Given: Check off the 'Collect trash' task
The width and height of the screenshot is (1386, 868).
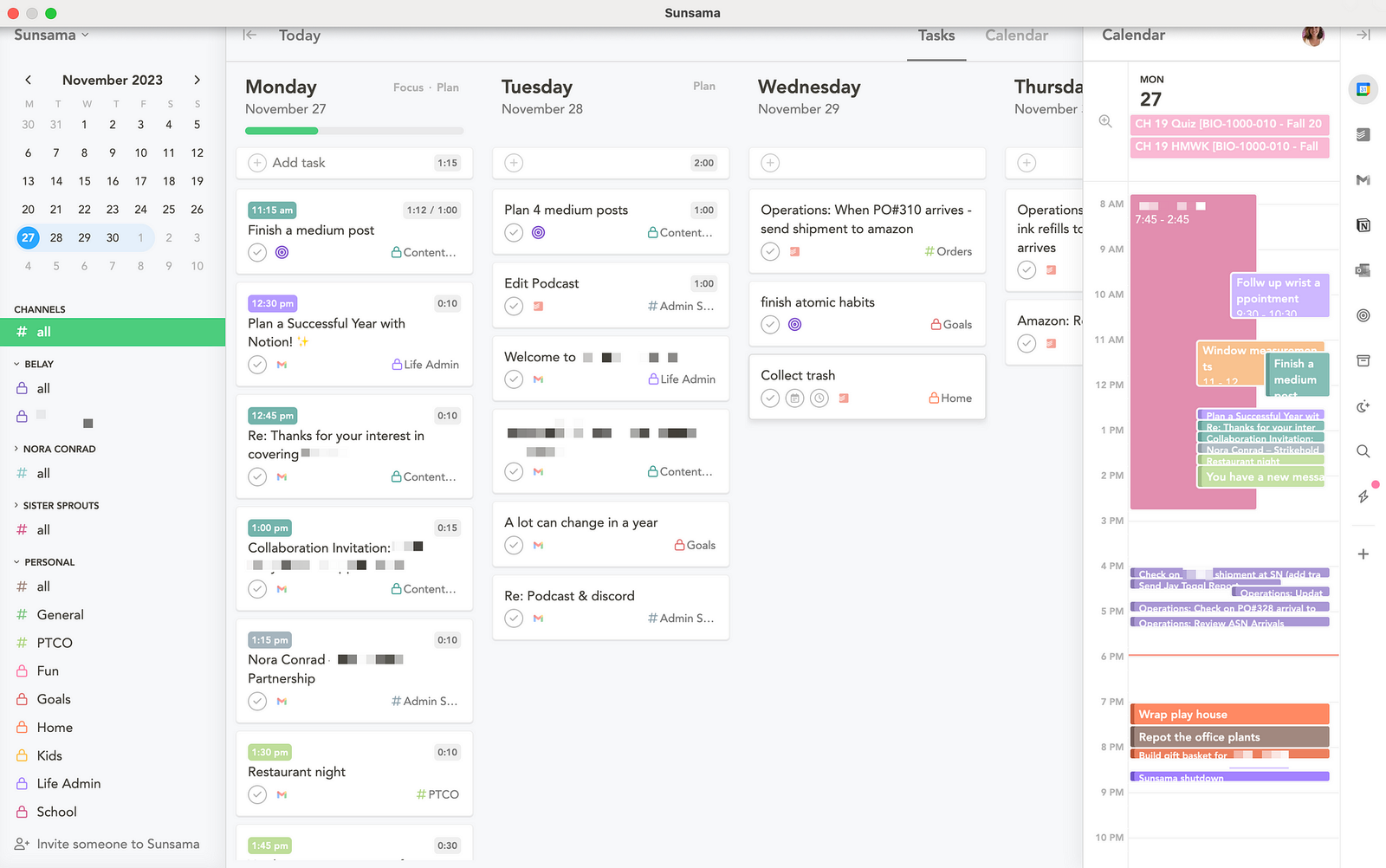Looking at the screenshot, I should click(770, 398).
